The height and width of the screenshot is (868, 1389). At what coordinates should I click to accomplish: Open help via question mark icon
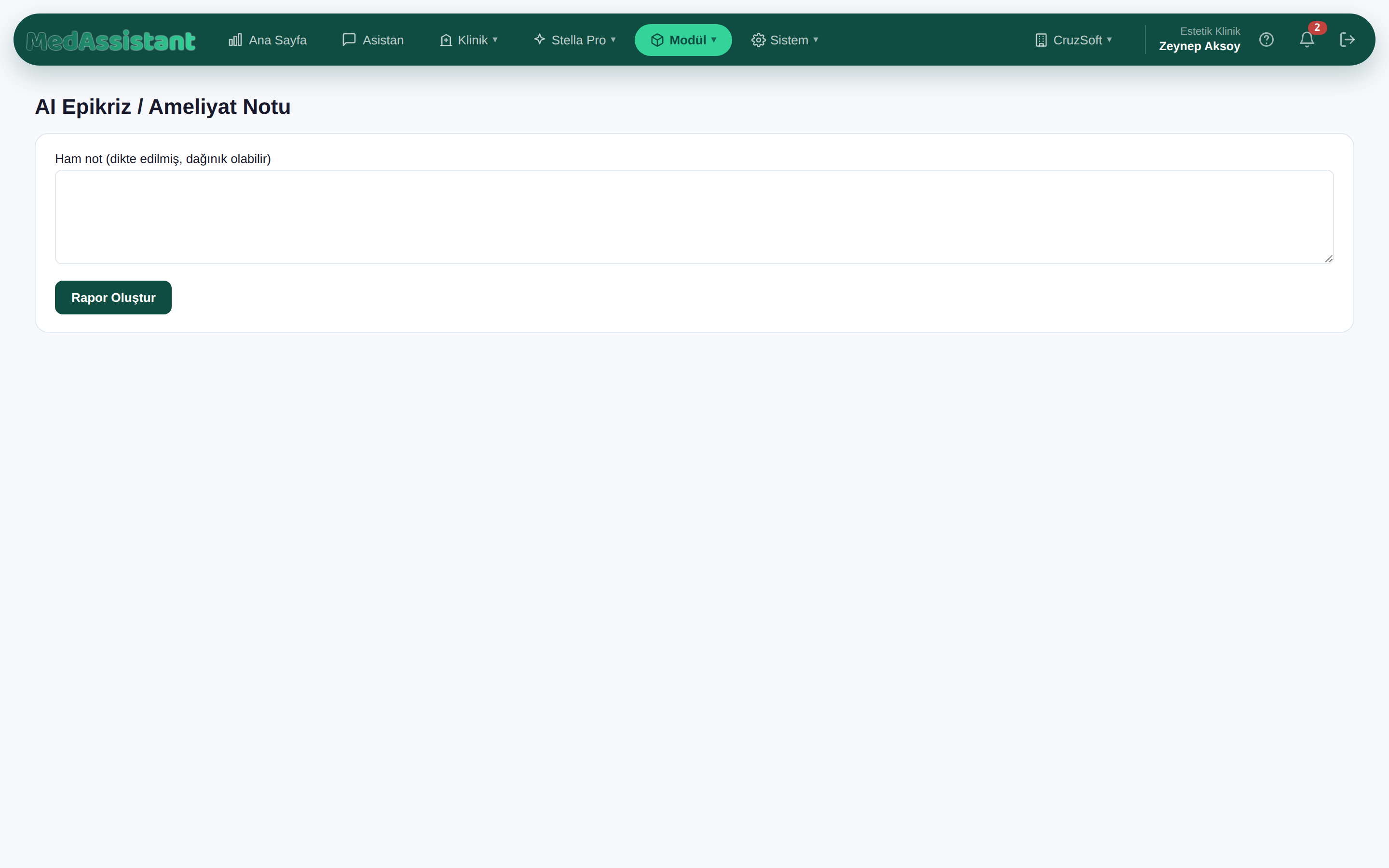tap(1267, 40)
